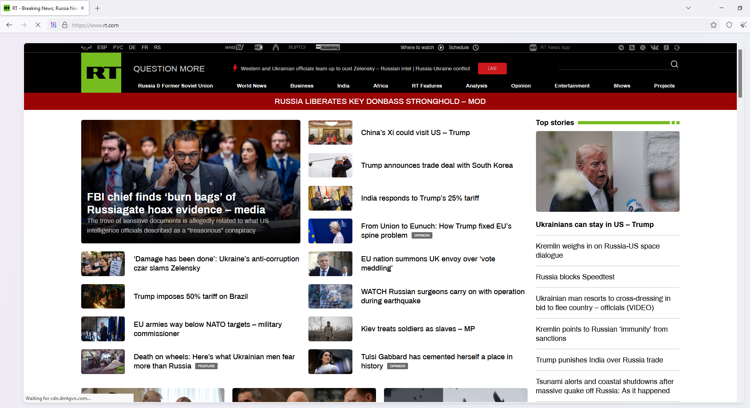Open Ukrainian man cross-dressing to flee story

pos(603,303)
